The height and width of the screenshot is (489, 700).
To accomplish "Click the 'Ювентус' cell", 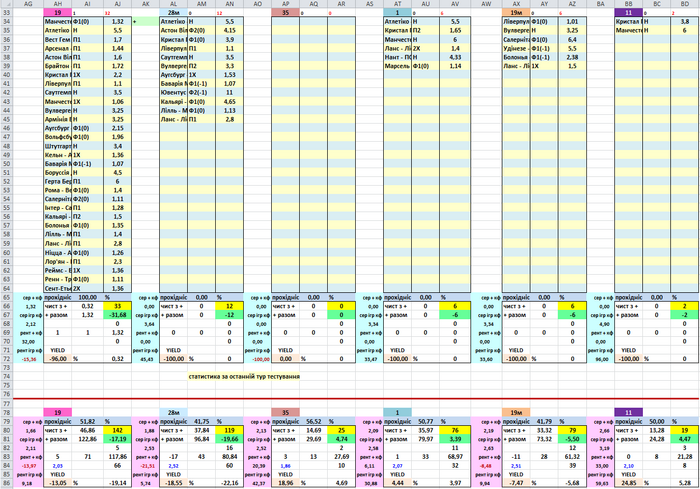I will coord(174,92).
